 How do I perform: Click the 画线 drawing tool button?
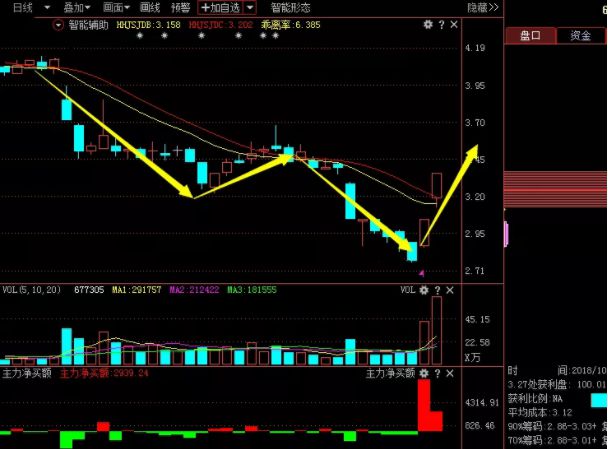[150, 7]
